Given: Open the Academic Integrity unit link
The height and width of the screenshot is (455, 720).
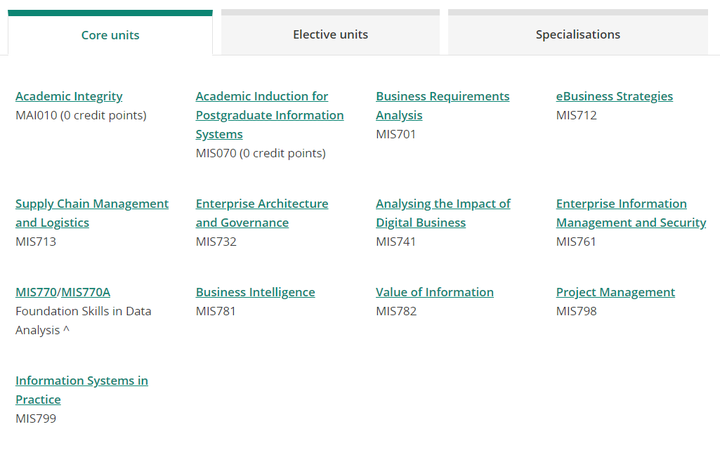Looking at the screenshot, I should click(69, 96).
